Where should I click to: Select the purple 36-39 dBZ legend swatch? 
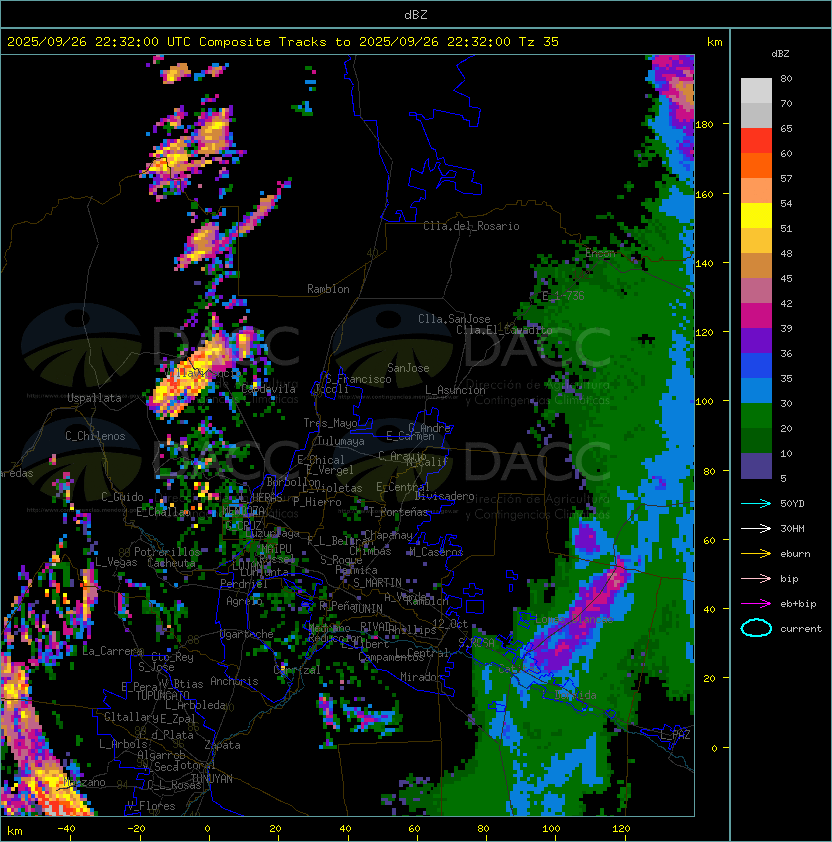(756, 341)
